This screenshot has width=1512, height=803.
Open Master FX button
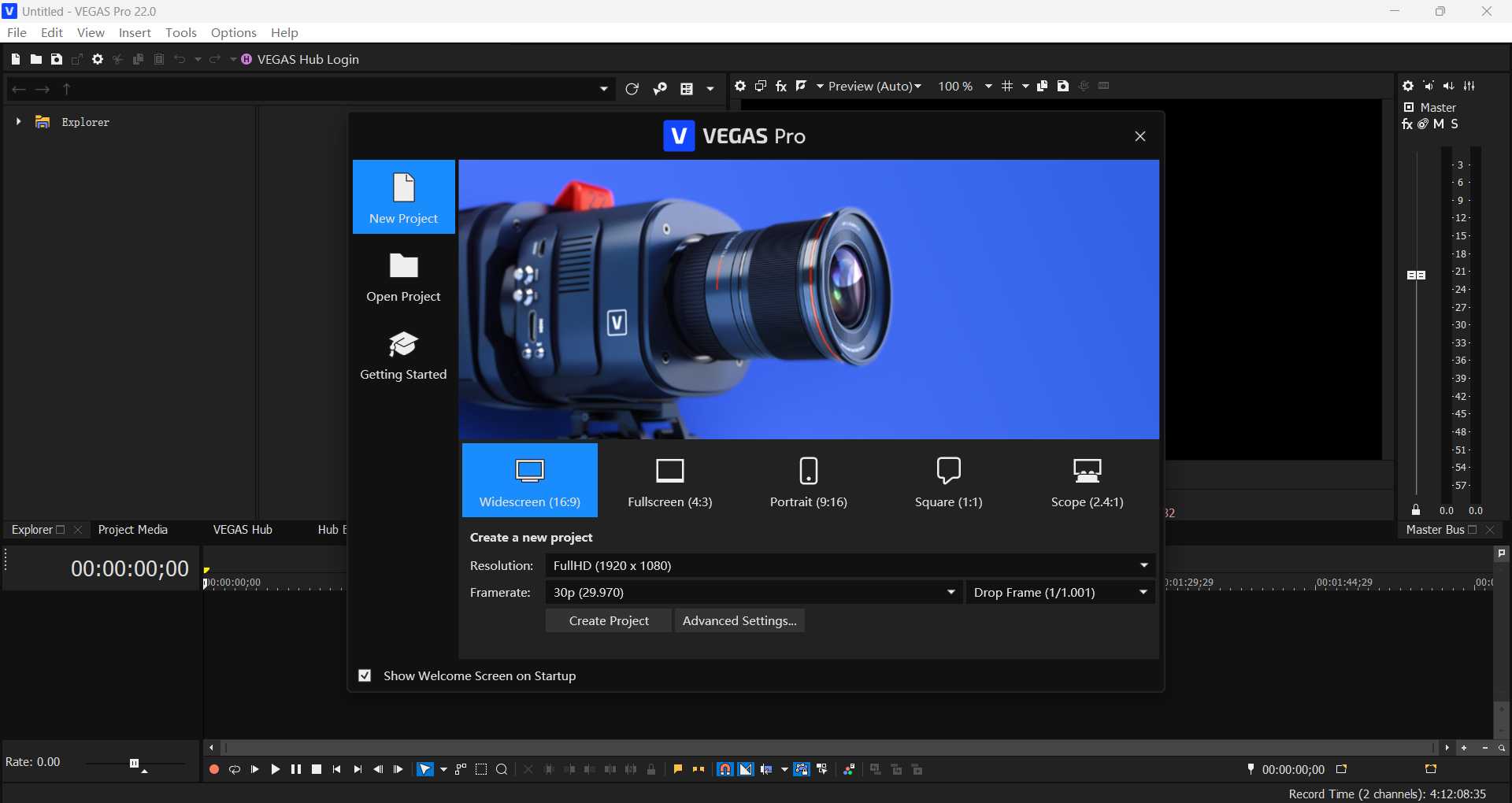[1407, 124]
